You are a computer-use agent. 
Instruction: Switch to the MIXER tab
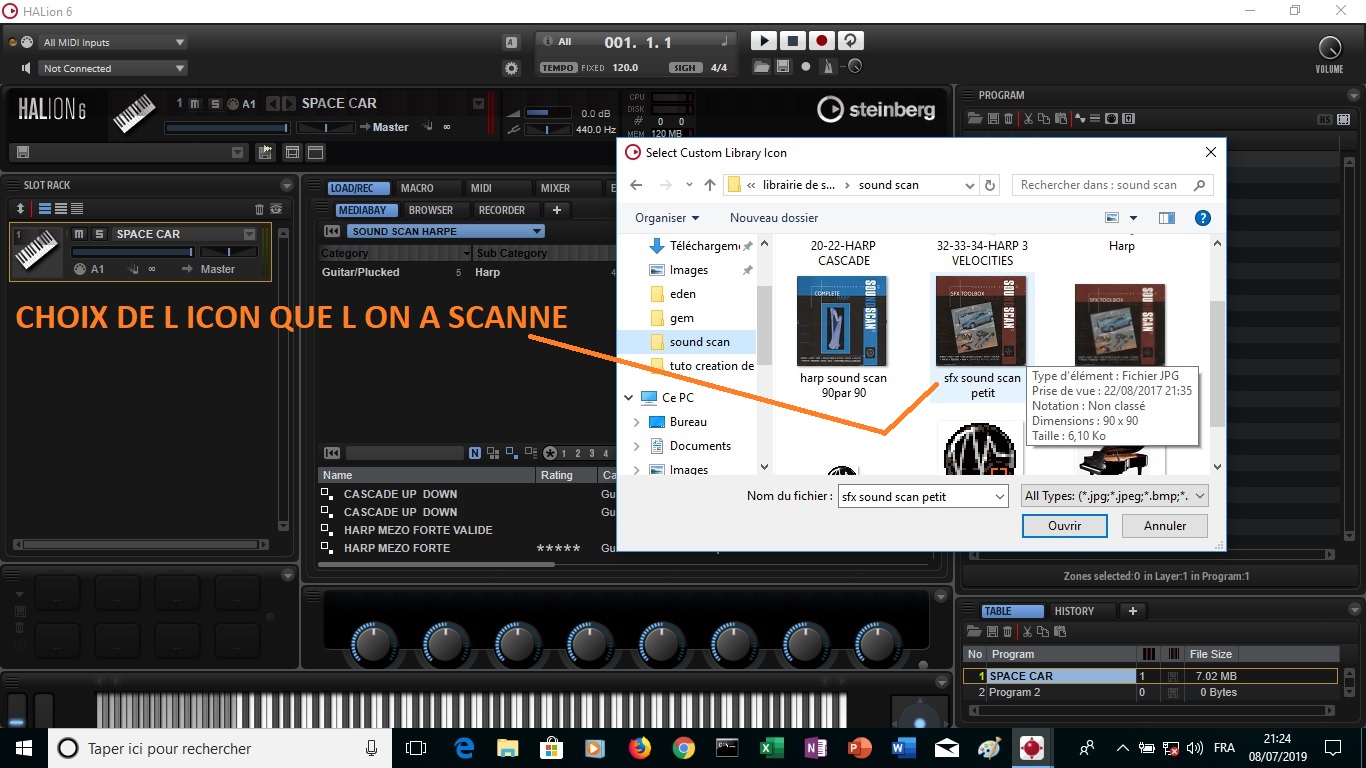click(557, 187)
